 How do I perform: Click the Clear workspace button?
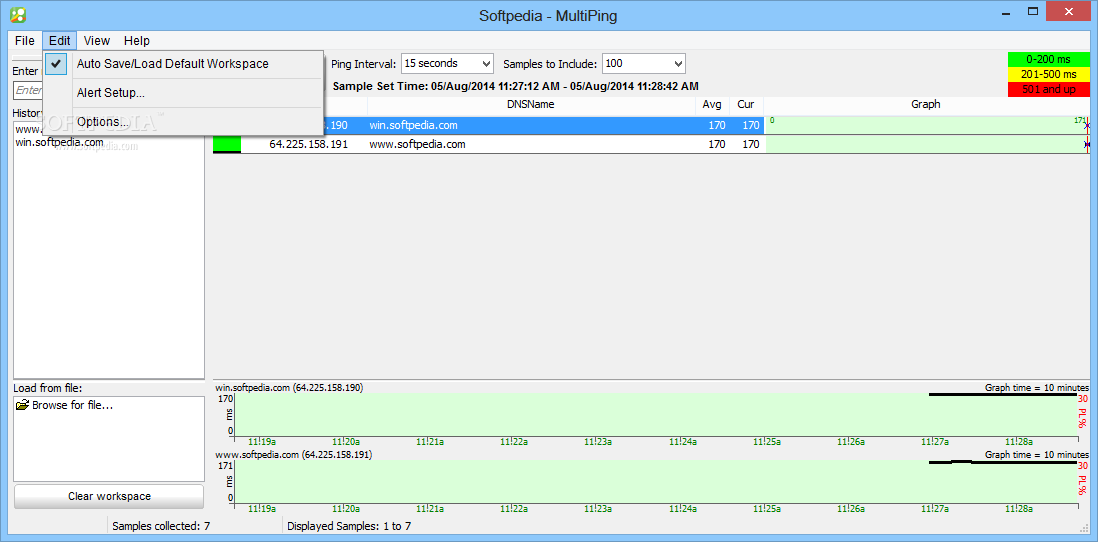pyautogui.click(x=109, y=496)
